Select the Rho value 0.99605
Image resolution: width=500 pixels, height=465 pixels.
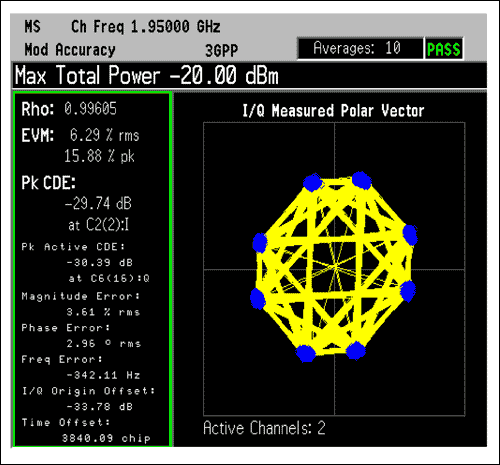click(x=90, y=109)
